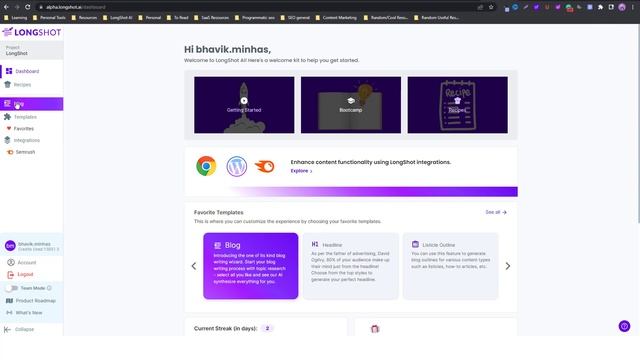Click the share icon in address bar

(x=480, y=7)
